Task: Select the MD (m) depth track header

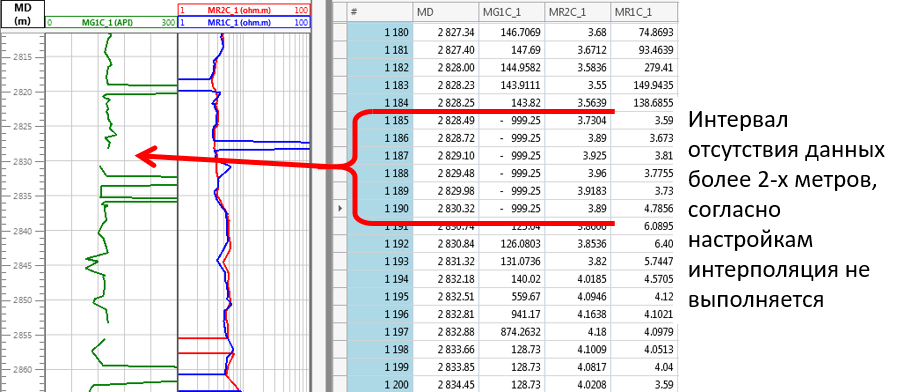Action: click(x=22, y=15)
